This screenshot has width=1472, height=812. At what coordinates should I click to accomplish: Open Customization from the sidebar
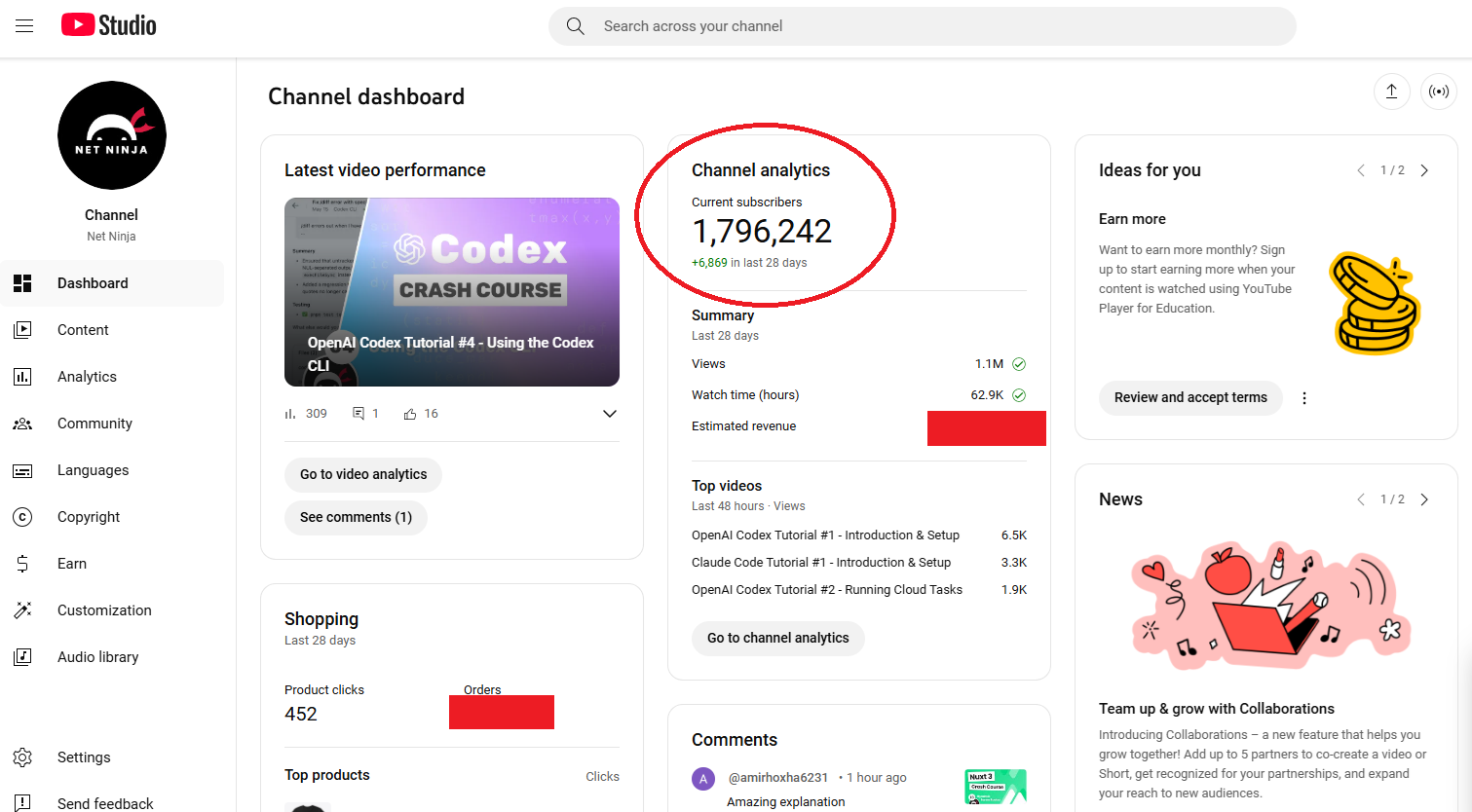pyautogui.click(x=104, y=610)
